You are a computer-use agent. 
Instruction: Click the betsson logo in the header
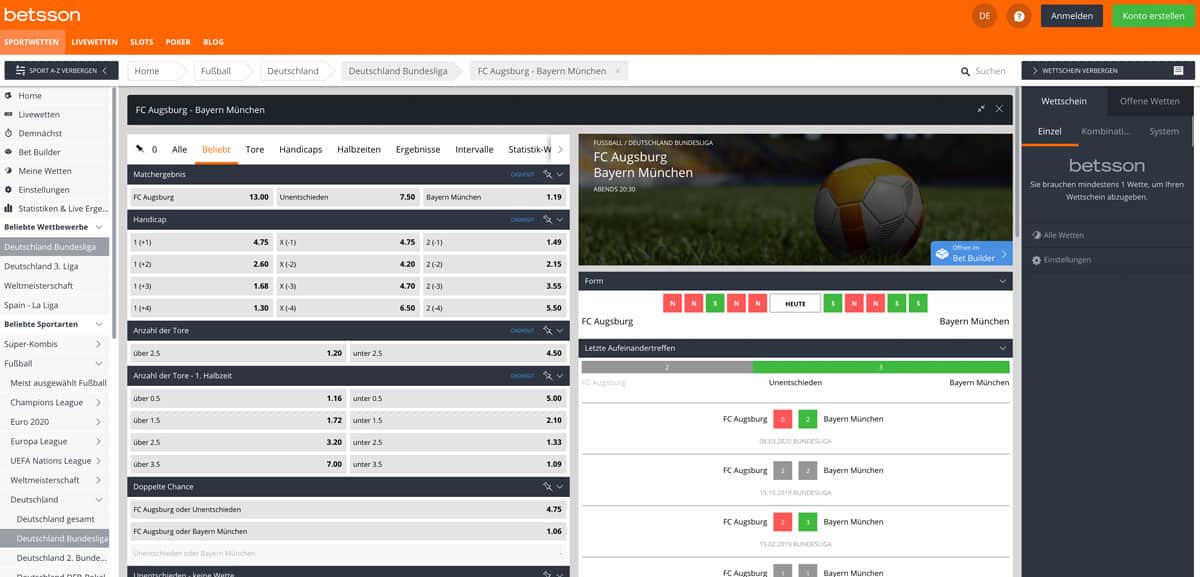[x=42, y=15]
